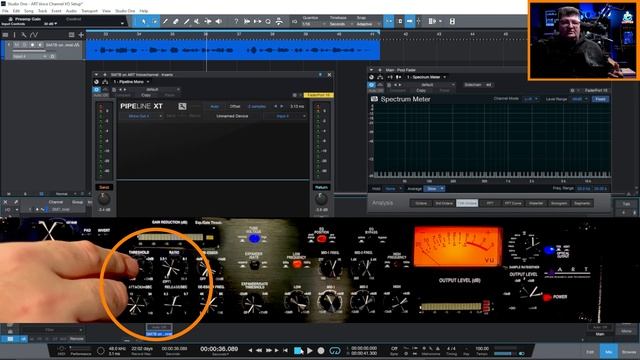Open the File menu
The image size is (640, 360).
[x=5, y=11]
